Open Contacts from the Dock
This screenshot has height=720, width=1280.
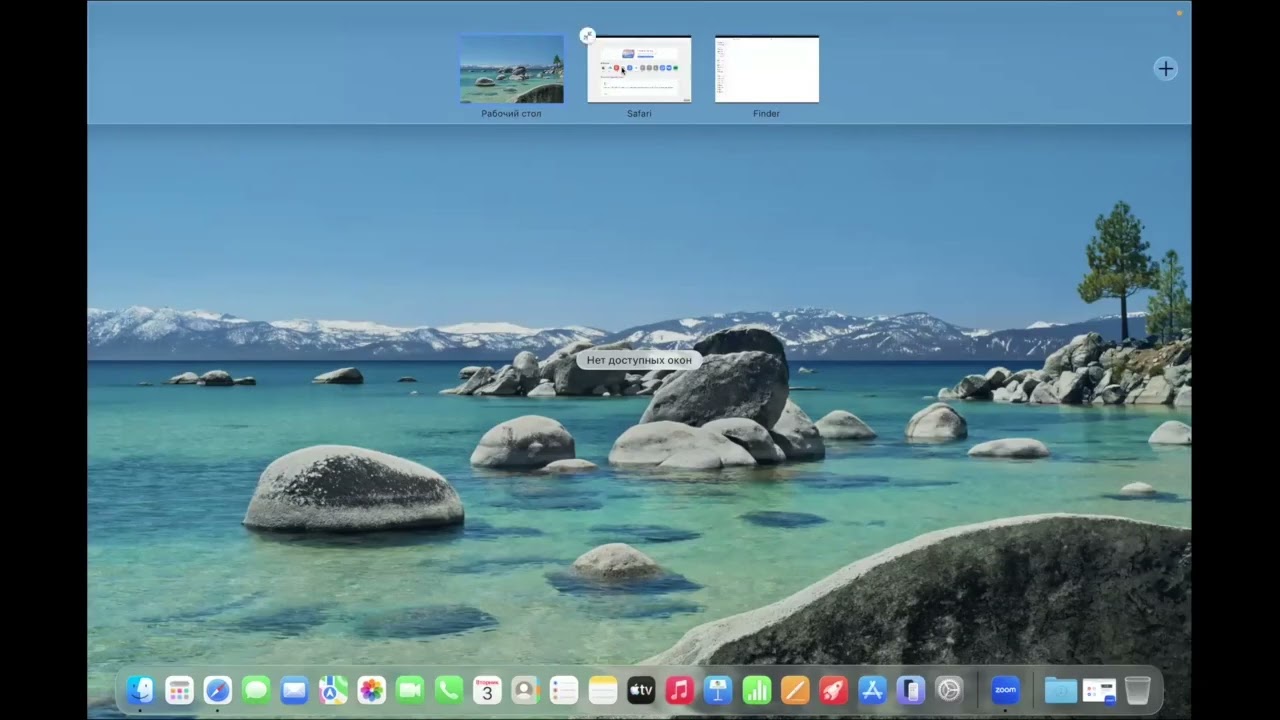pyautogui.click(x=525, y=690)
